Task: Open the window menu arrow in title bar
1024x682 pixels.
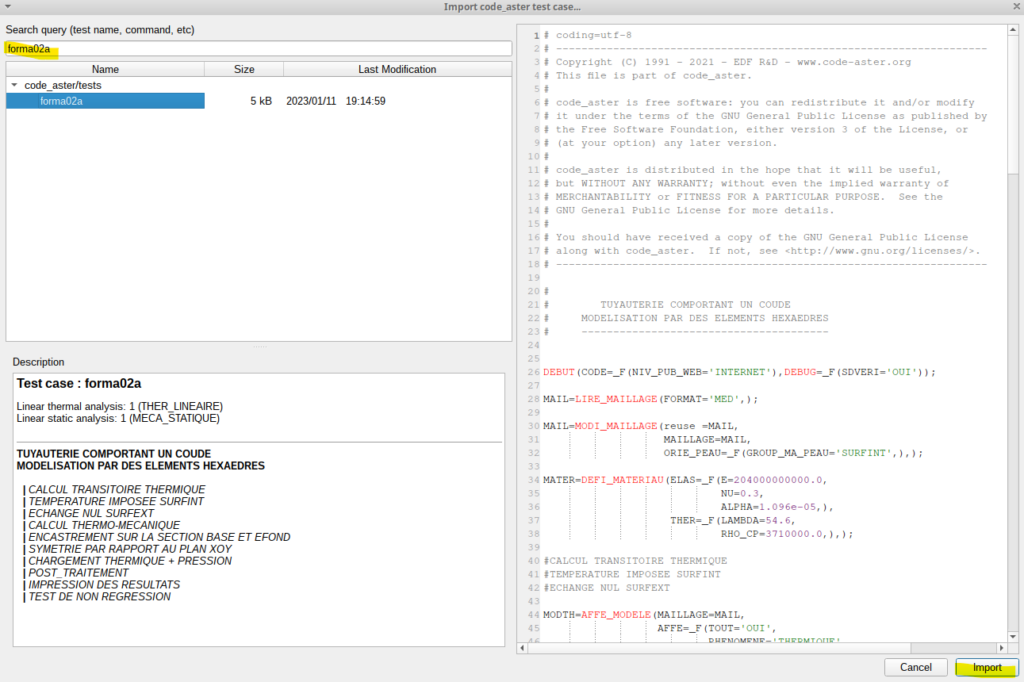Action: [x=9, y=7]
